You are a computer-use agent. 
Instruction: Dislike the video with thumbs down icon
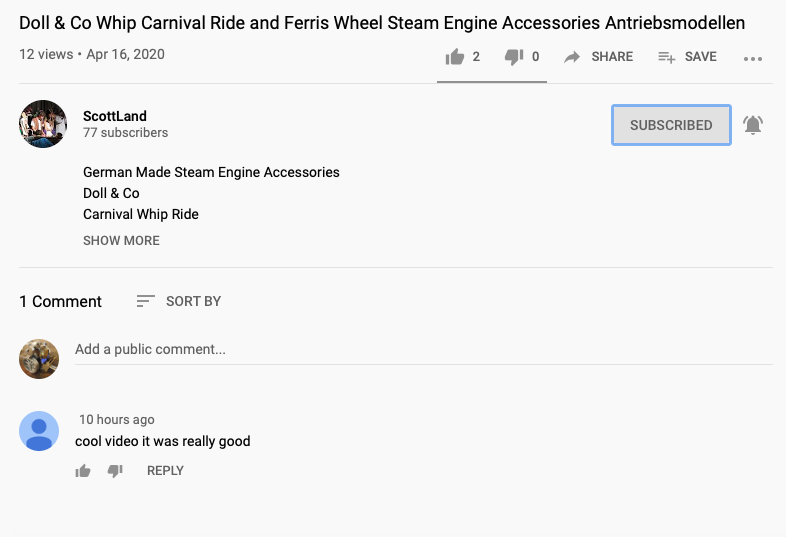pyautogui.click(x=514, y=57)
